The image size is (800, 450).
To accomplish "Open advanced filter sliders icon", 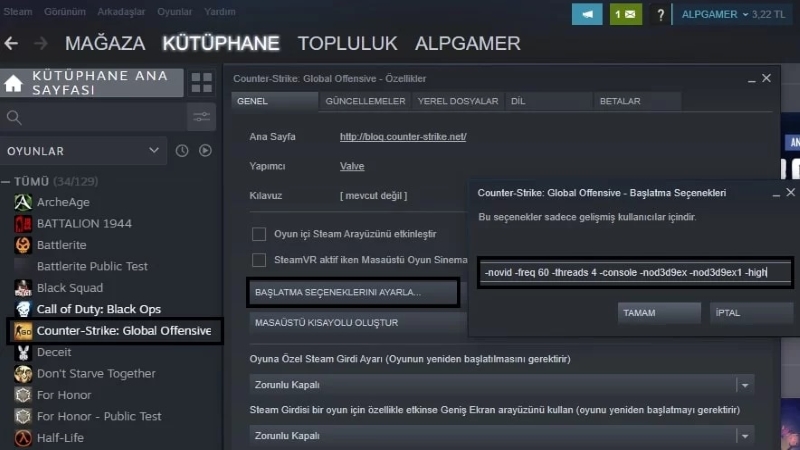I will (x=202, y=117).
